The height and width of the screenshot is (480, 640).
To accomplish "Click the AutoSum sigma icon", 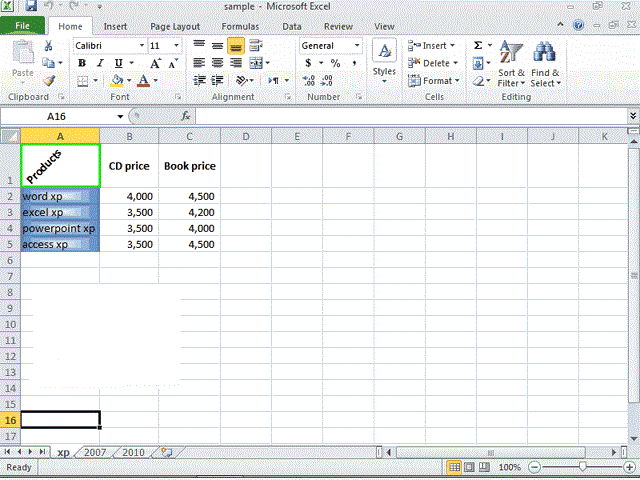I will click(478, 45).
